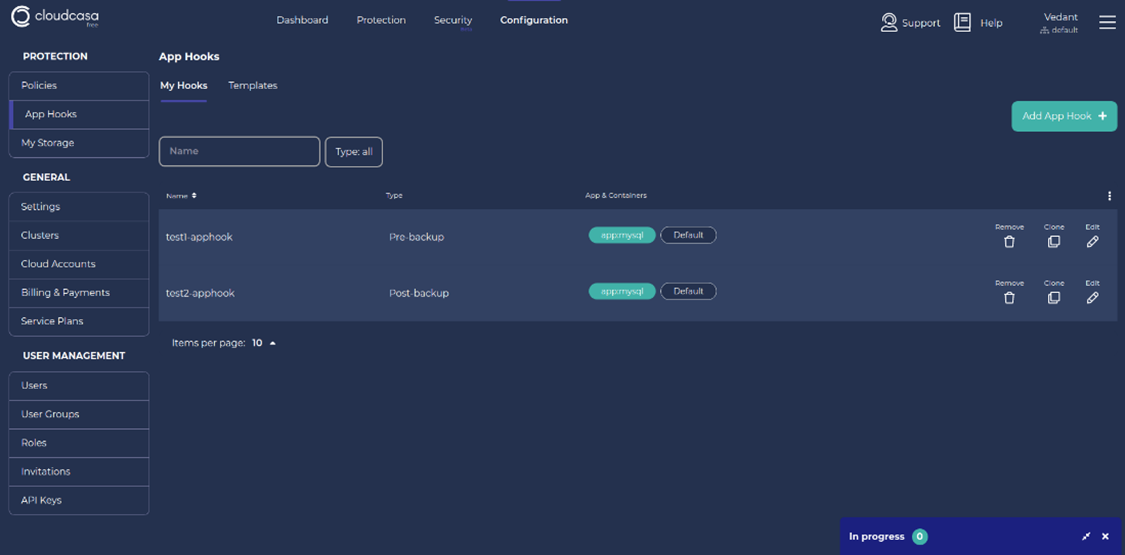Image resolution: width=1125 pixels, height=555 pixels.
Task: Select App Hooks in sidebar
Action: coord(79,114)
